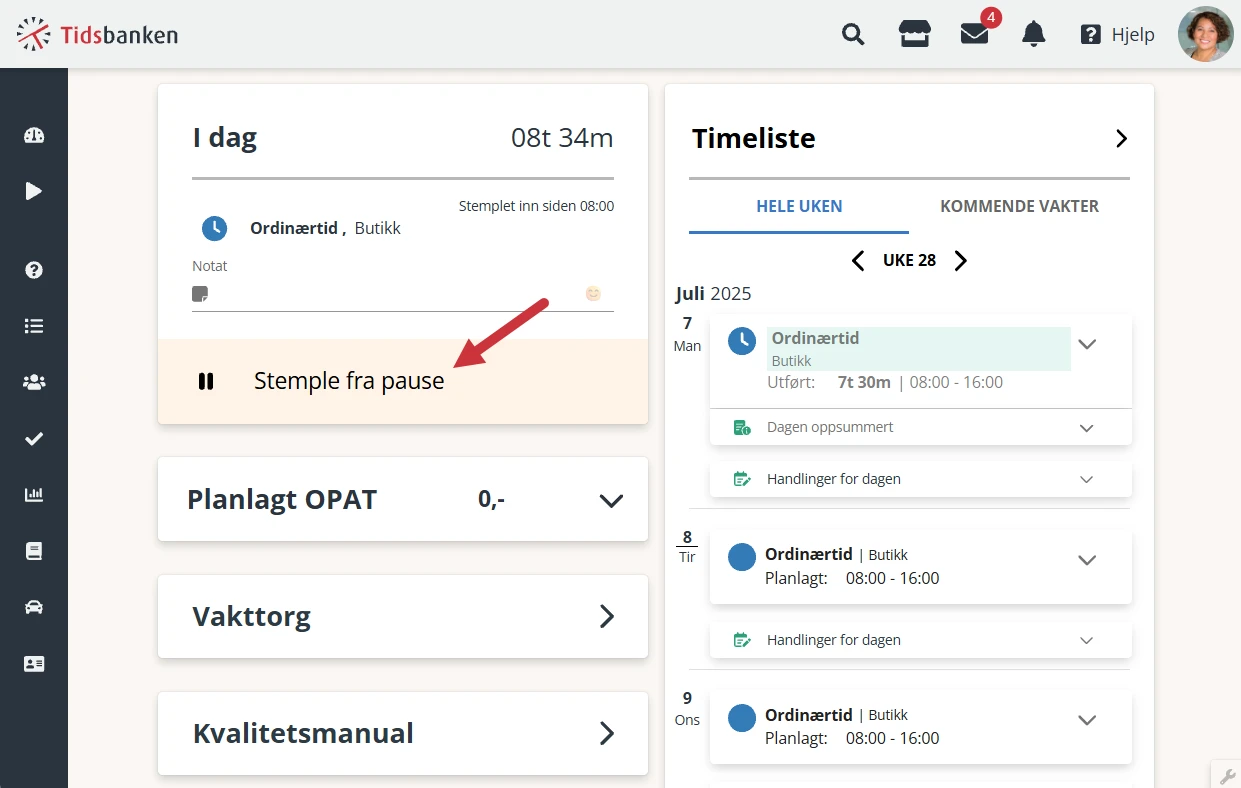This screenshot has width=1241, height=788.
Task: Go to the next week after UKE 28
Action: pos(961,261)
